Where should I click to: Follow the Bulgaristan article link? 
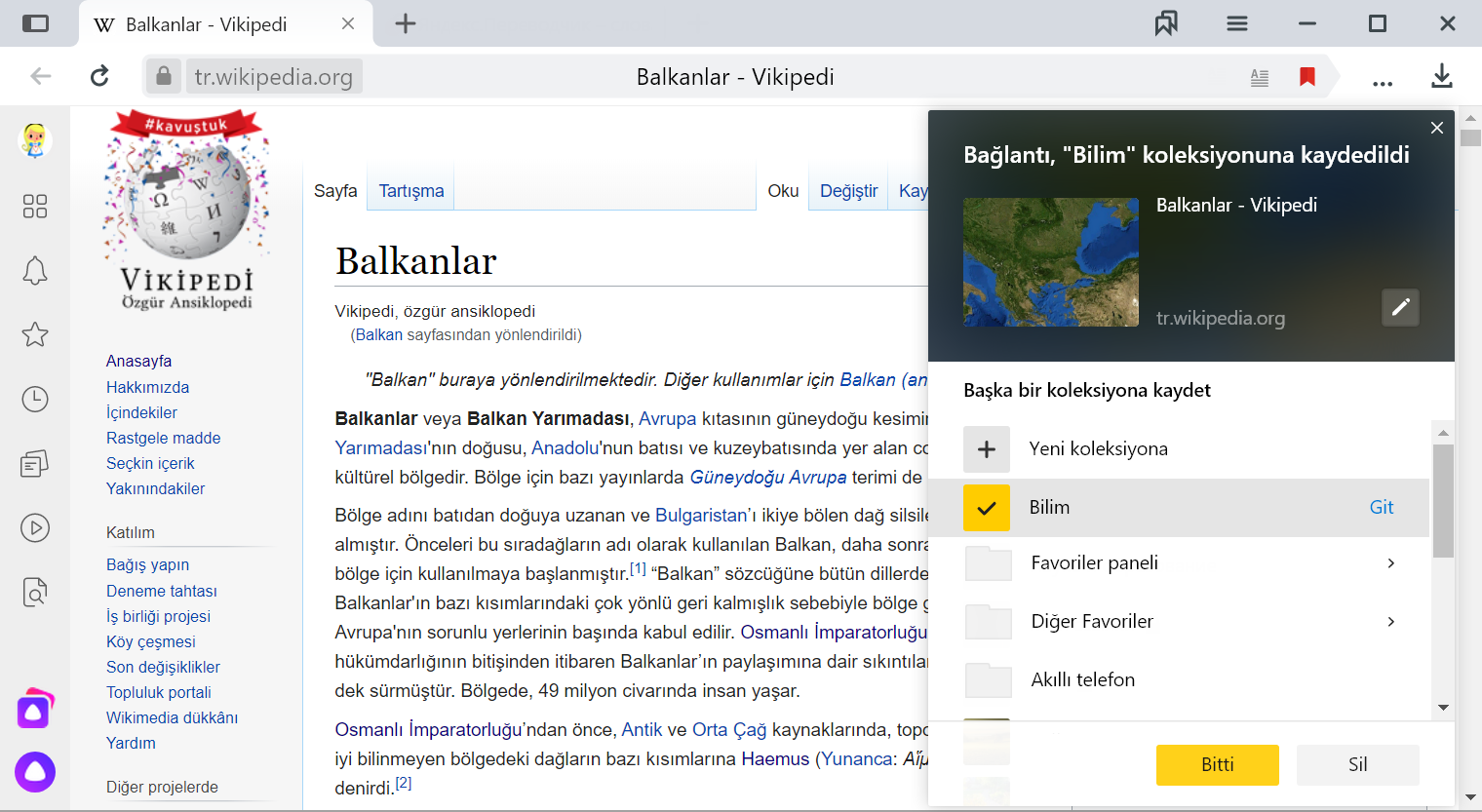click(701, 516)
